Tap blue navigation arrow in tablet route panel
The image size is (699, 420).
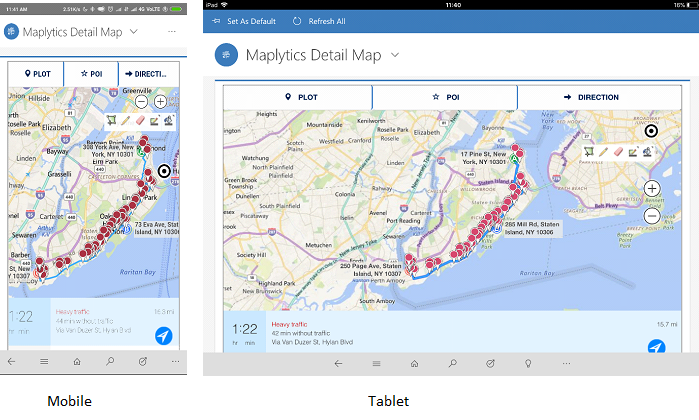[656, 346]
